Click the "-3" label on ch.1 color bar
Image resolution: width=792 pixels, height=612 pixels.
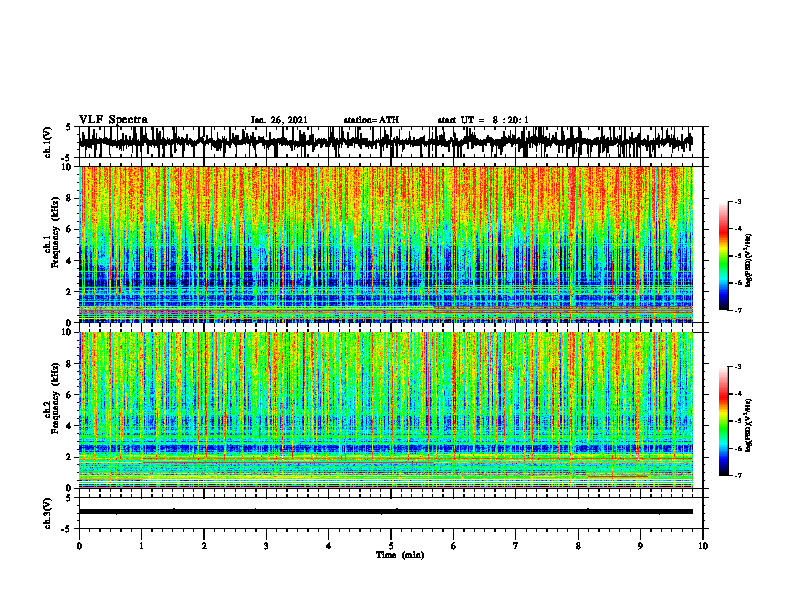pos(738,201)
